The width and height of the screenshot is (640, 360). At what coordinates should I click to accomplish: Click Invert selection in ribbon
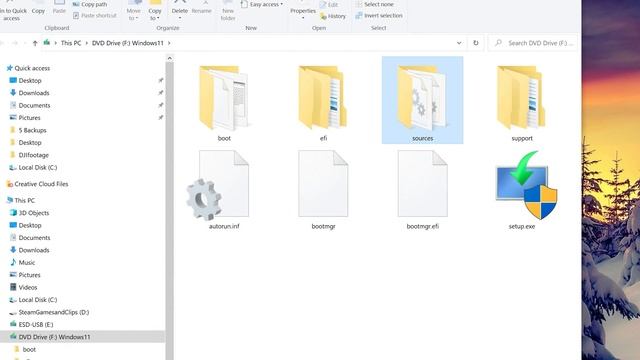379,16
